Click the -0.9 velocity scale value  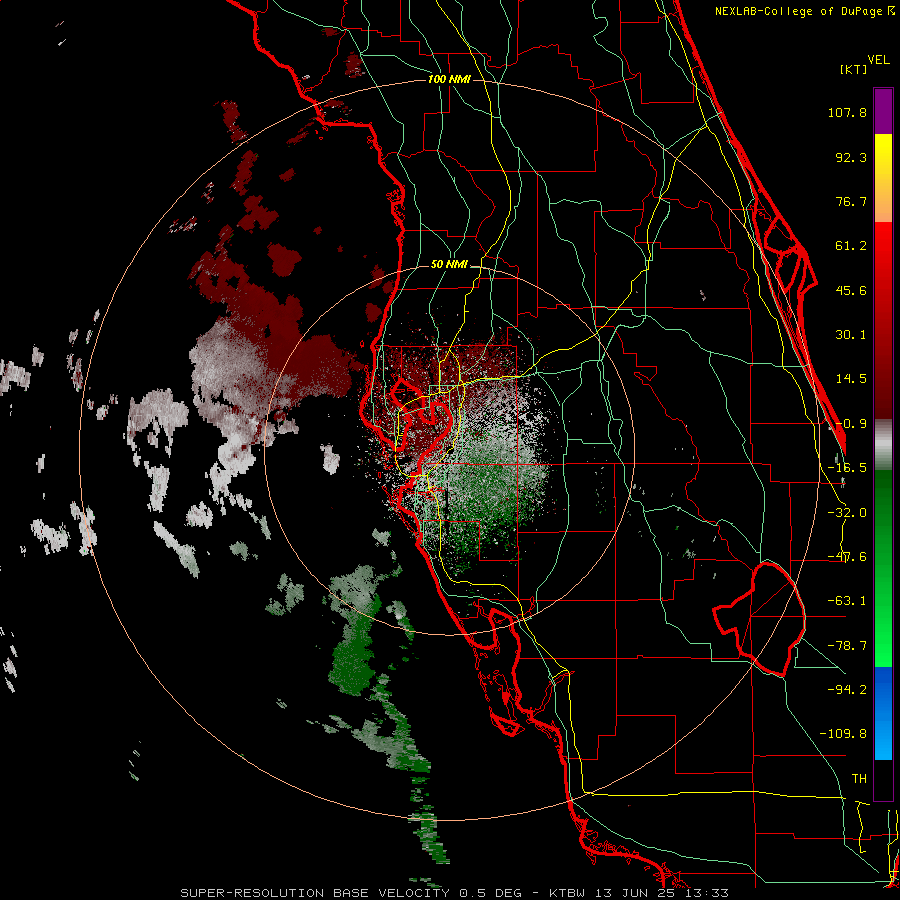pyautogui.click(x=851, y=424)
